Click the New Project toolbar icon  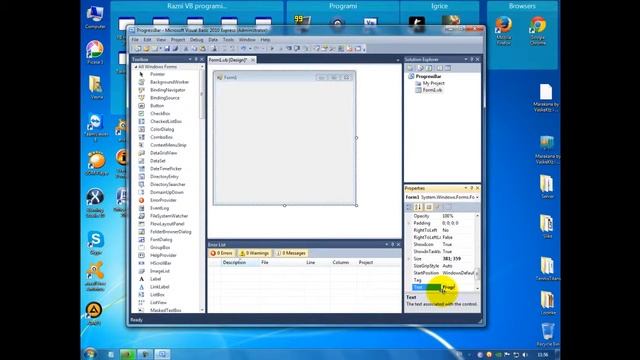click(x=138, y=49)
